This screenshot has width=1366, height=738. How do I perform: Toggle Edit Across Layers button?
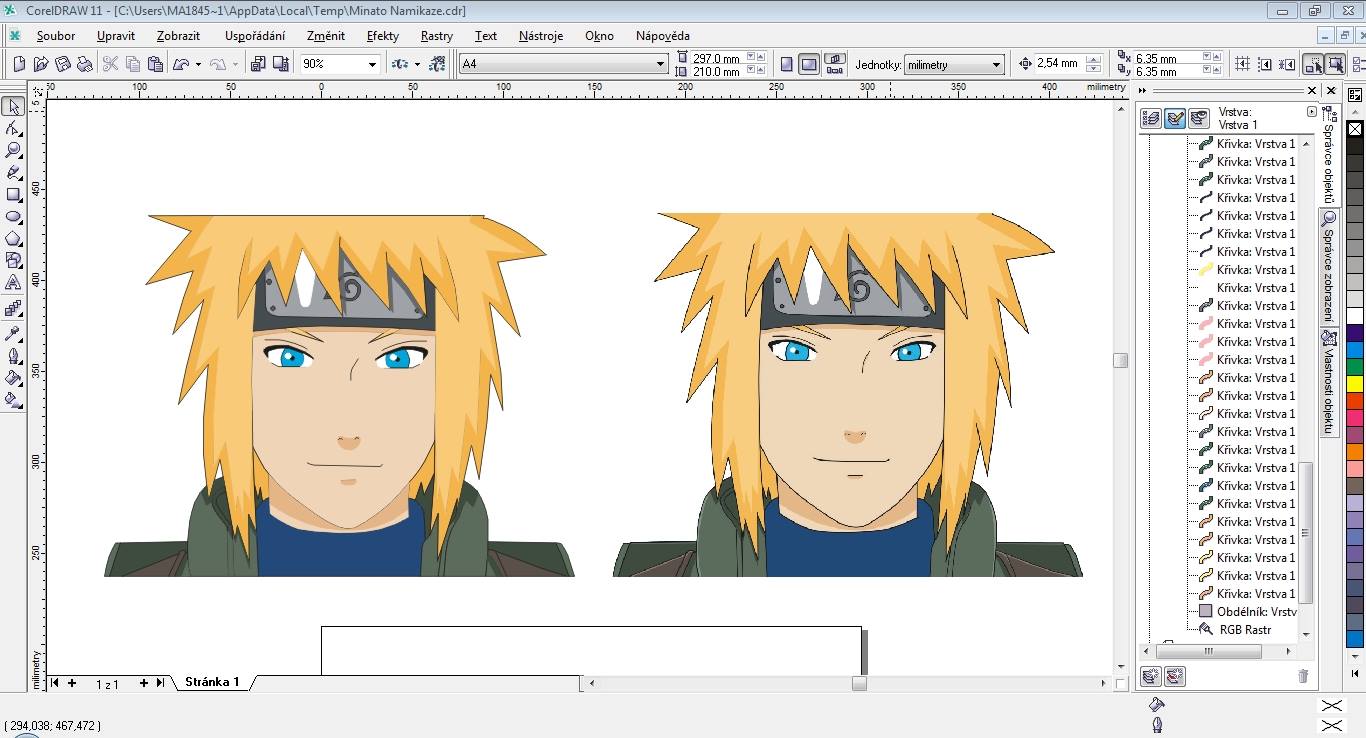[1175, 118]
